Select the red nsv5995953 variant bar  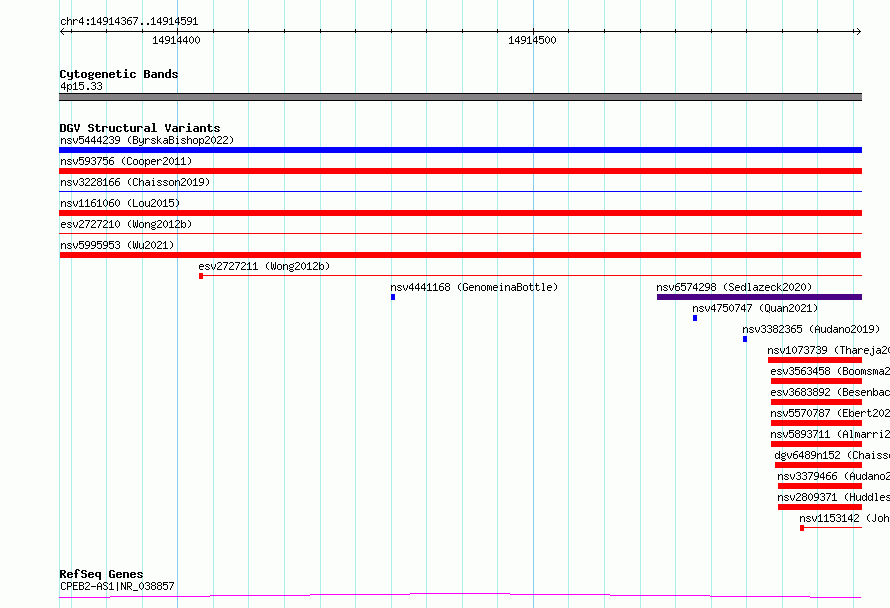pyautogui.click(x=460, y=255)
